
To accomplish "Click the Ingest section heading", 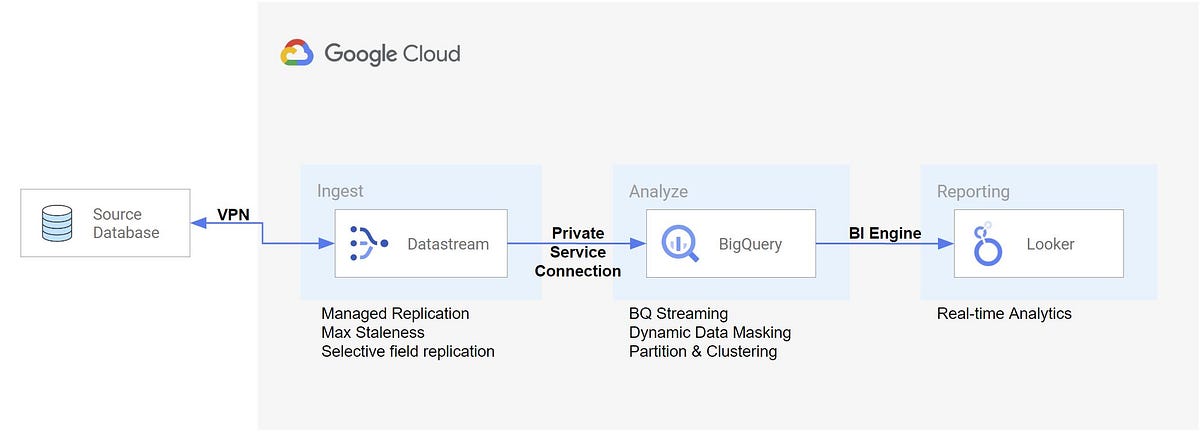I will pos(340,191).
